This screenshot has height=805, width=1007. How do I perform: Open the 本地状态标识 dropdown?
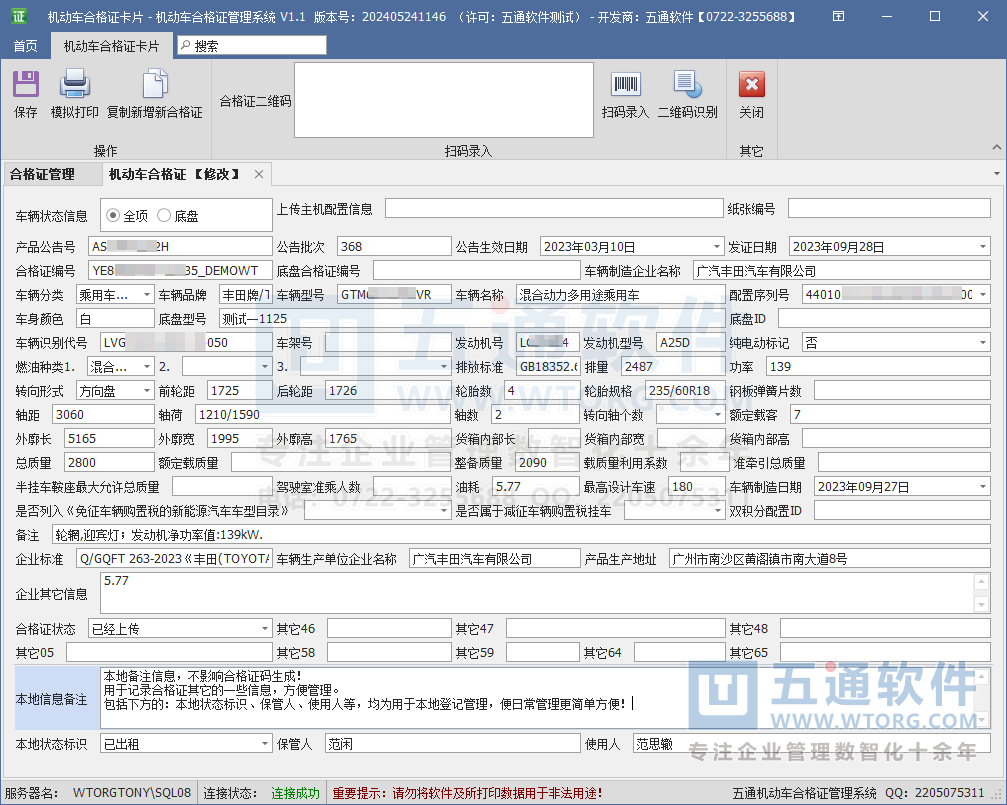264,744
